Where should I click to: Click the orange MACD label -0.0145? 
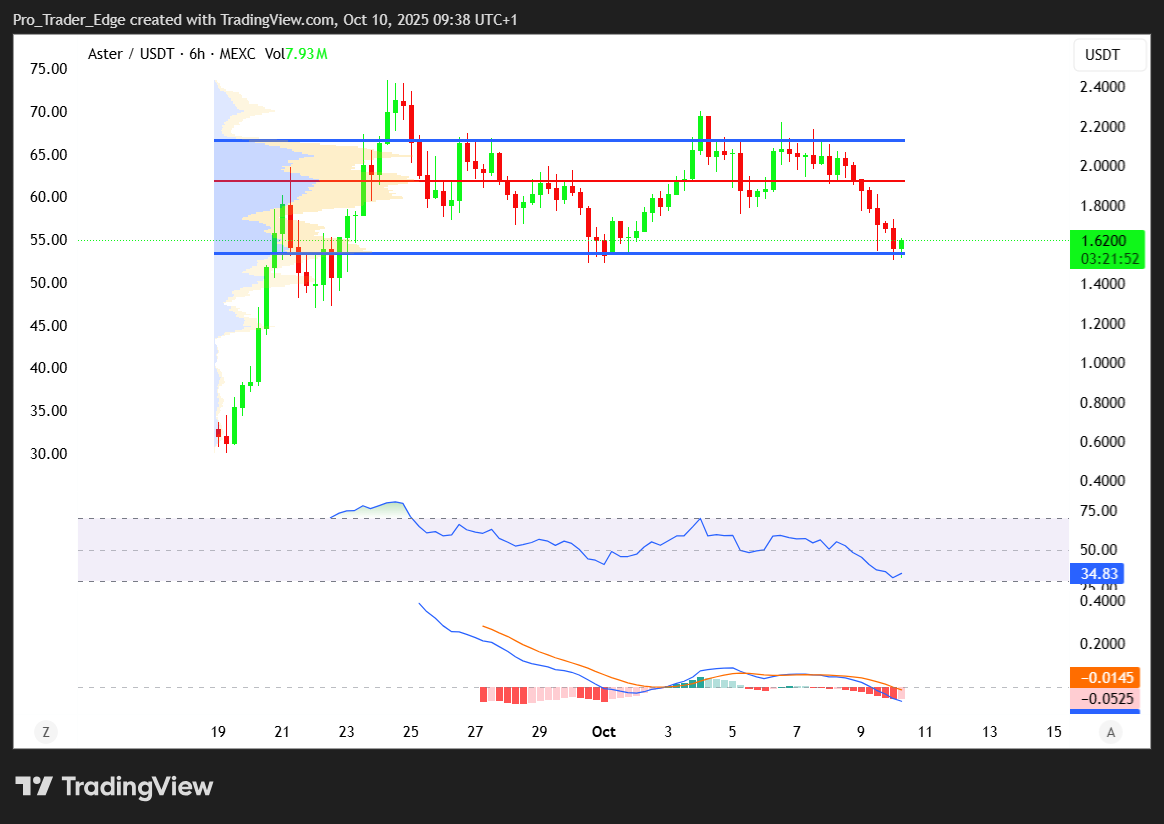(x=1103, y=678)
